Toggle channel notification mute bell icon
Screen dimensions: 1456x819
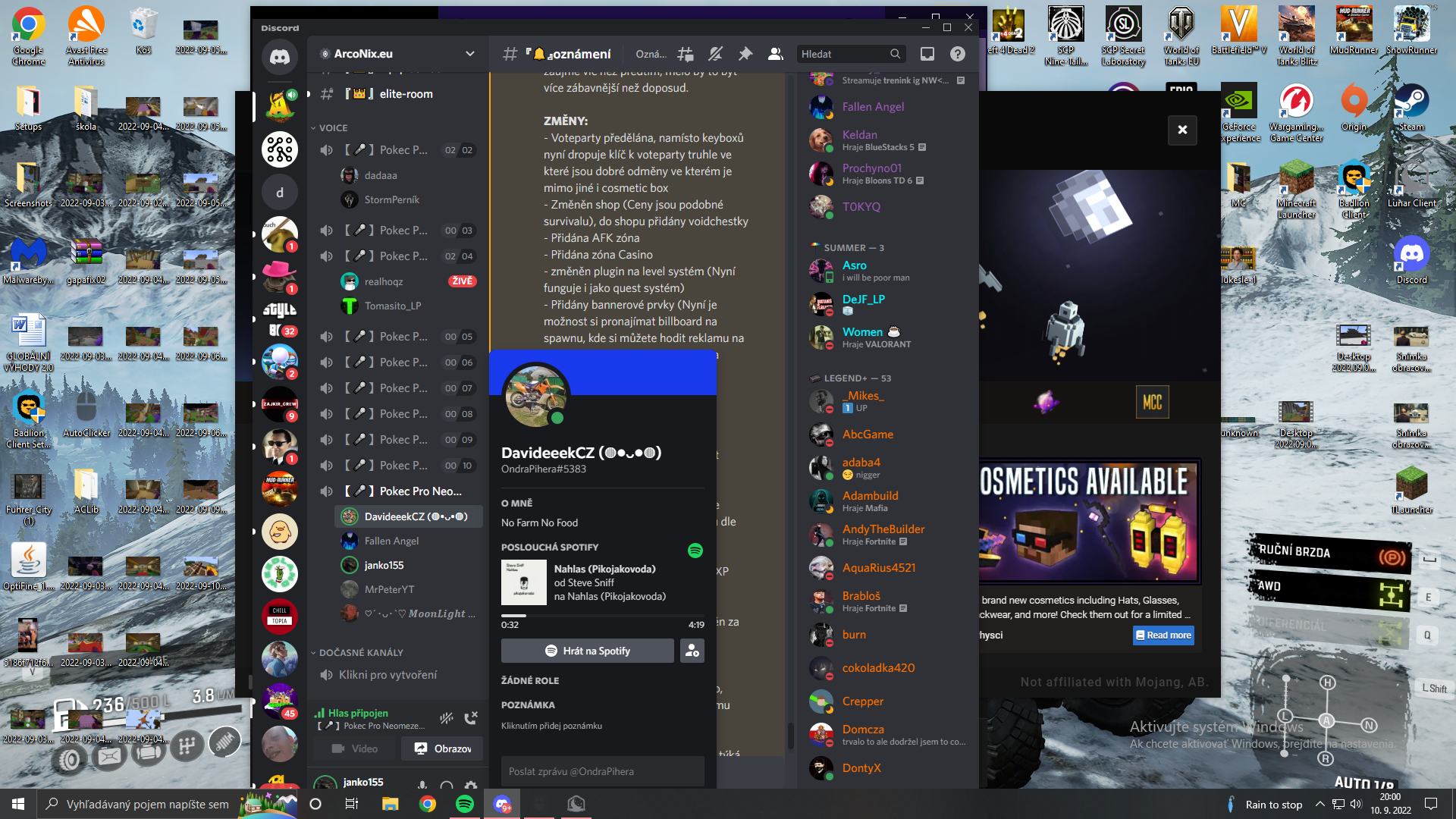click(715, 54)
